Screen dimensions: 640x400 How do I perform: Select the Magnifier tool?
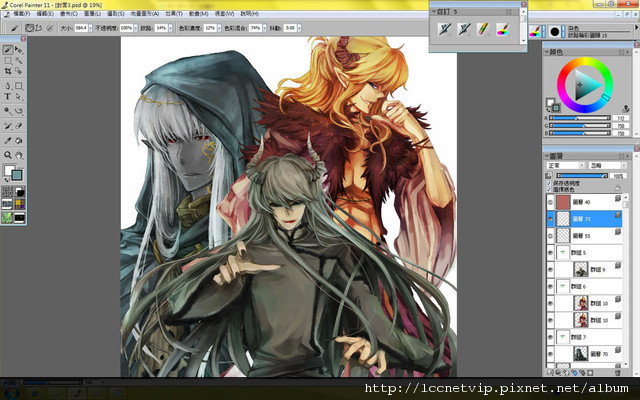tap(8, 155)
